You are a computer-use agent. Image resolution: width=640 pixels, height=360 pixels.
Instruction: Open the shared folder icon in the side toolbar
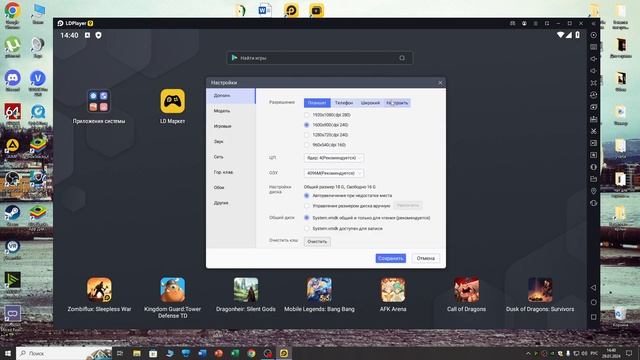pos(594,179)
